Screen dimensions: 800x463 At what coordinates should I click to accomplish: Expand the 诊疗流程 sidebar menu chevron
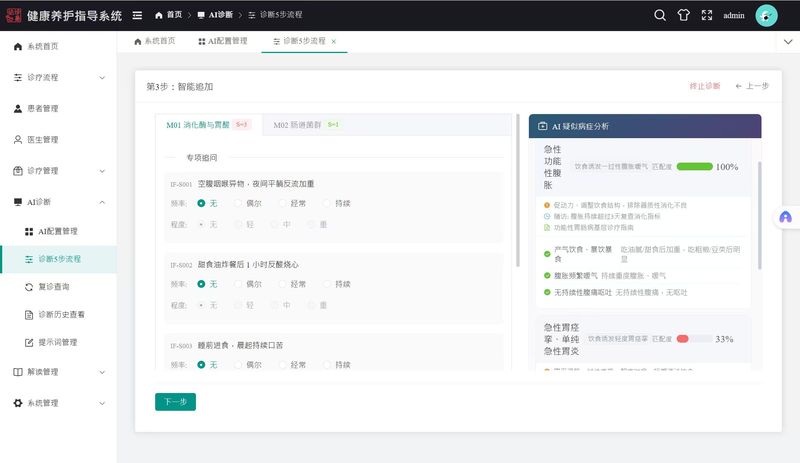pos(102,78)
